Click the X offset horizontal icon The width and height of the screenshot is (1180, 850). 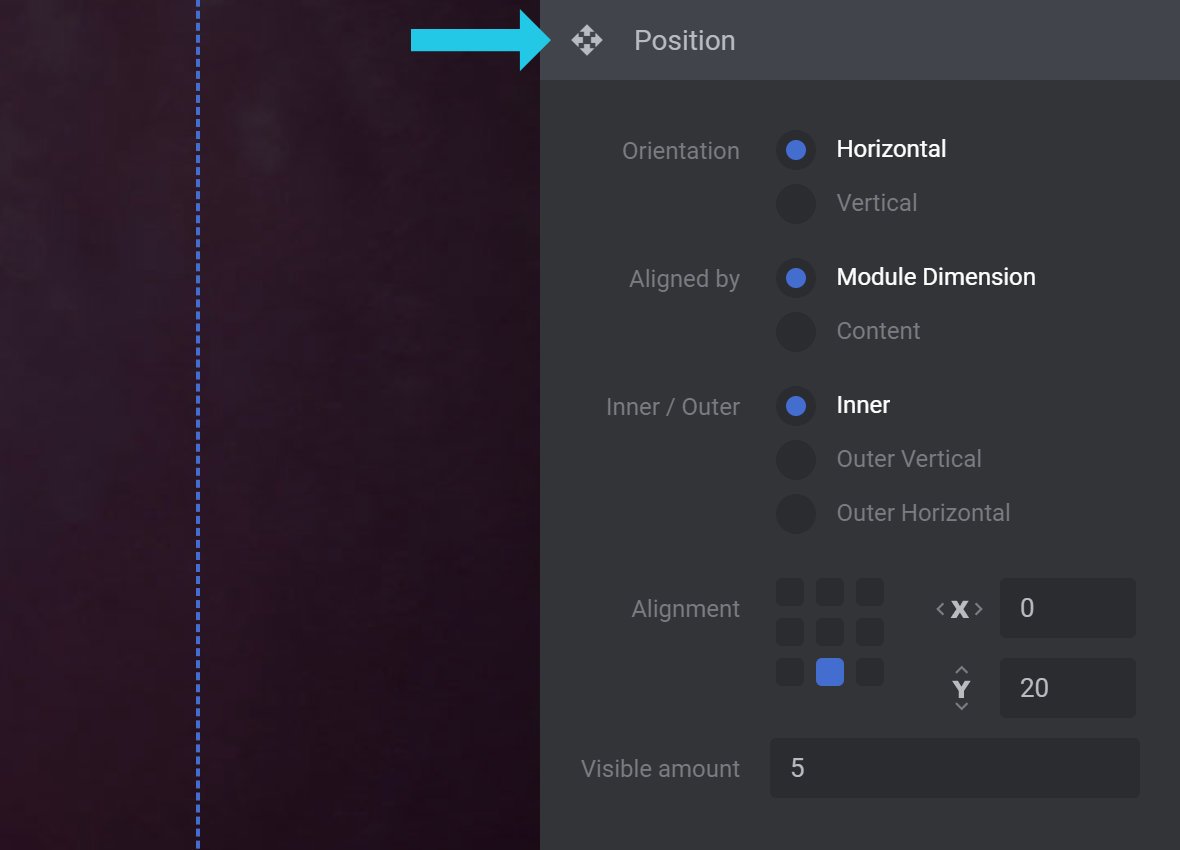[960, 608]
